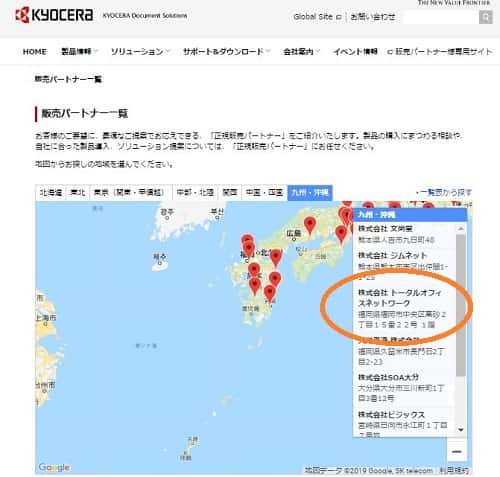Expand the 製品情報 menu
Screen dimensions: 500x477
[x=79, y=52]
